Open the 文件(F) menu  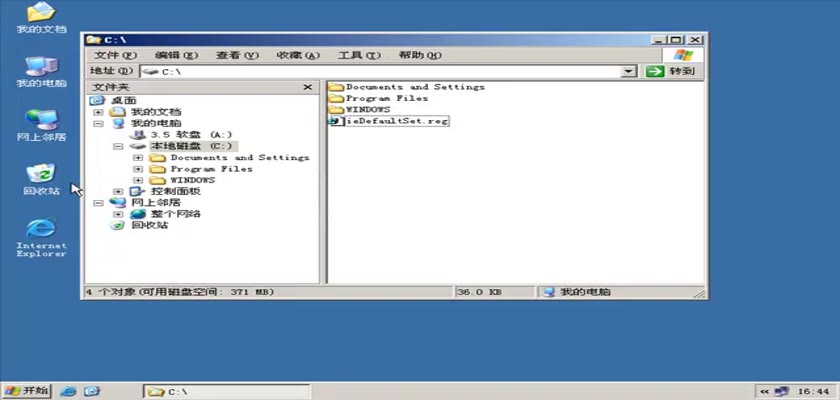click(x=115, y=55)
